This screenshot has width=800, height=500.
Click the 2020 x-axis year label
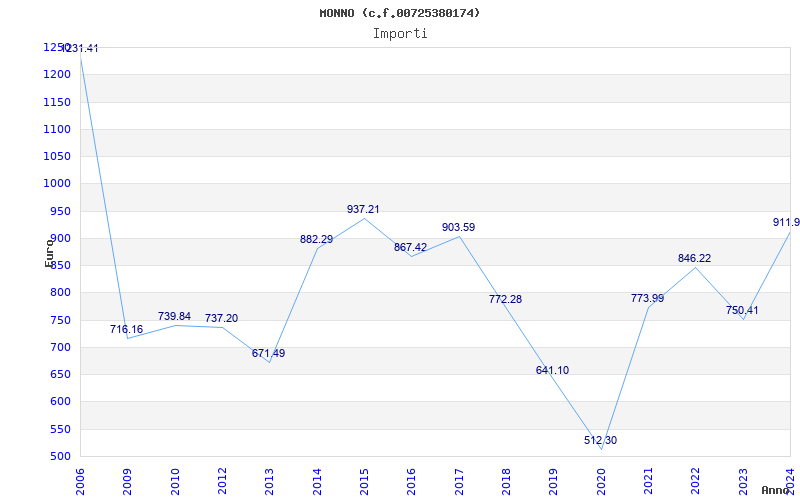(601, 481)
